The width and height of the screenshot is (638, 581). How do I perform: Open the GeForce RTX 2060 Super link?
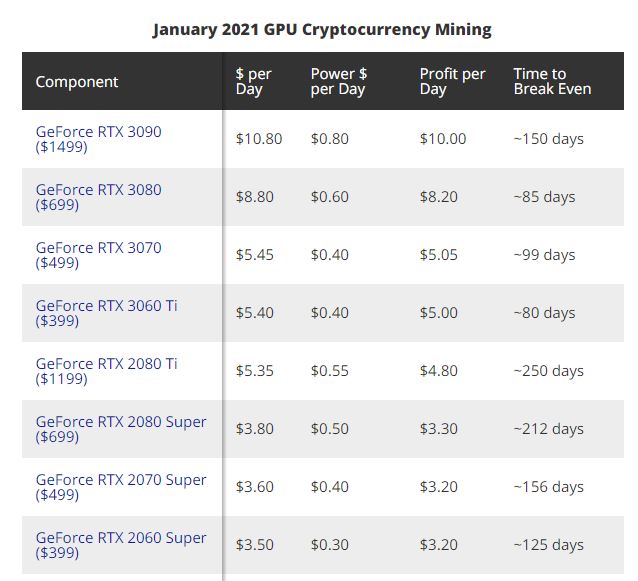121,545
